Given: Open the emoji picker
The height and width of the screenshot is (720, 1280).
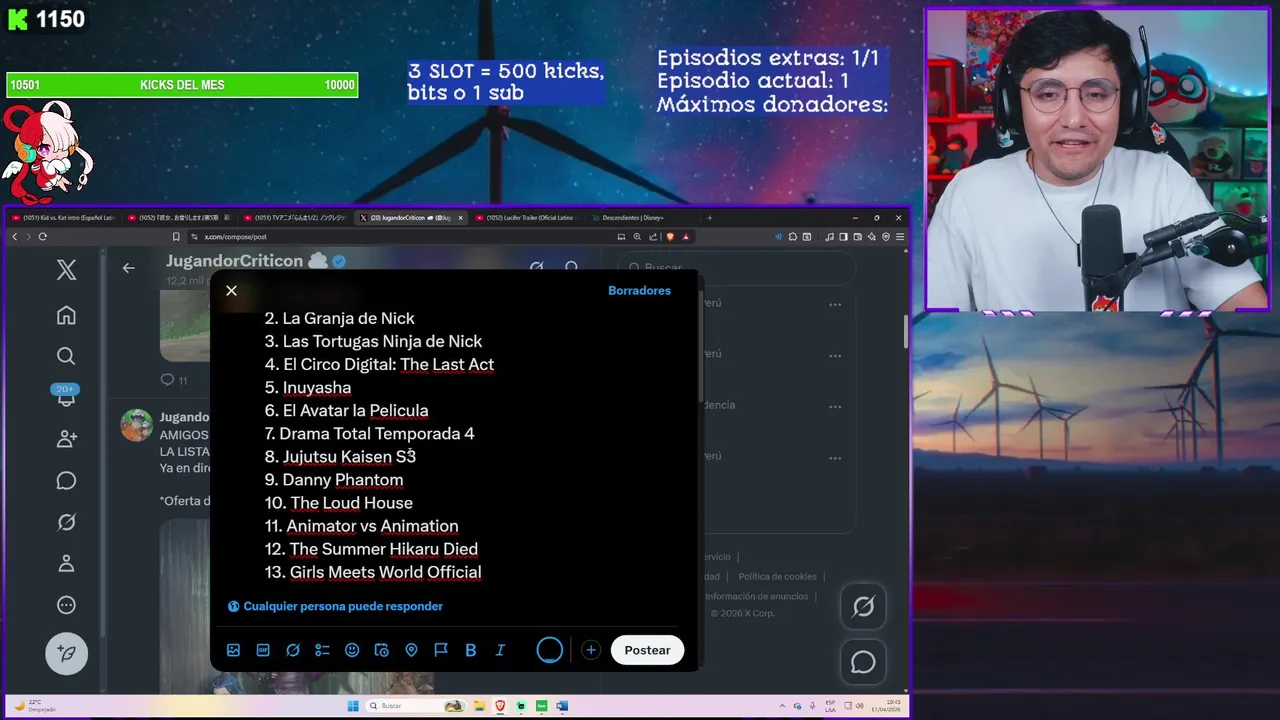Looking at the screenshot, I should click(x=352, y=650).
